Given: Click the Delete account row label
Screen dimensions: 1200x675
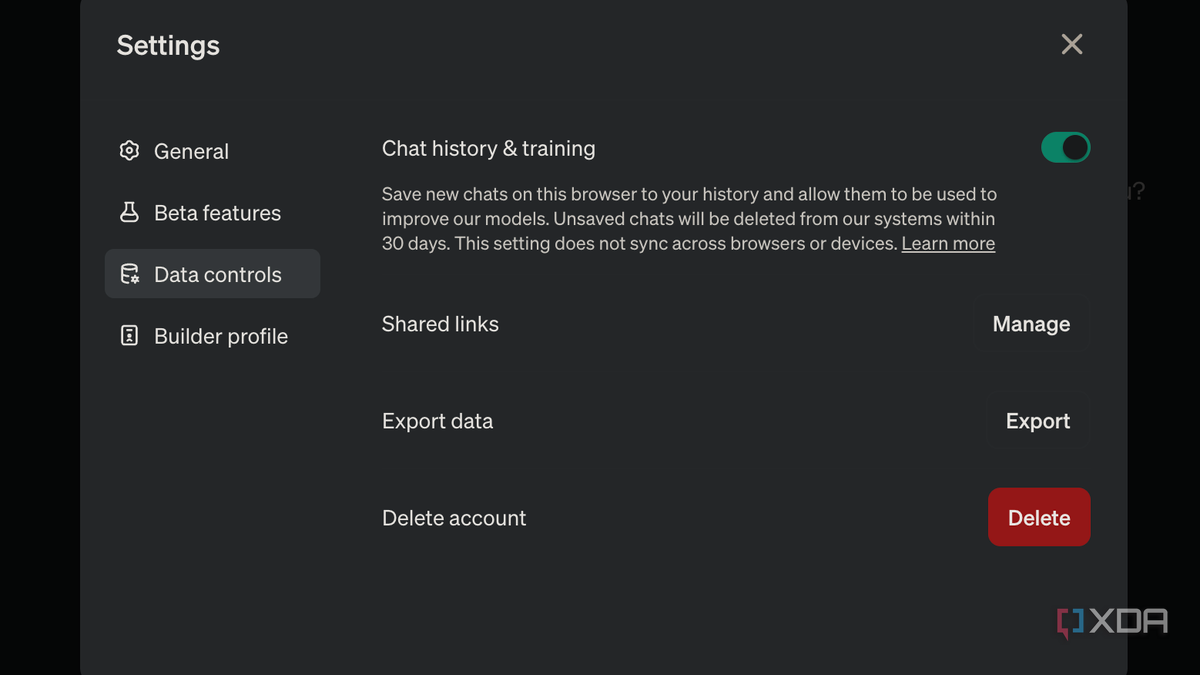Looking at the screenshot, I should (454, 518).
